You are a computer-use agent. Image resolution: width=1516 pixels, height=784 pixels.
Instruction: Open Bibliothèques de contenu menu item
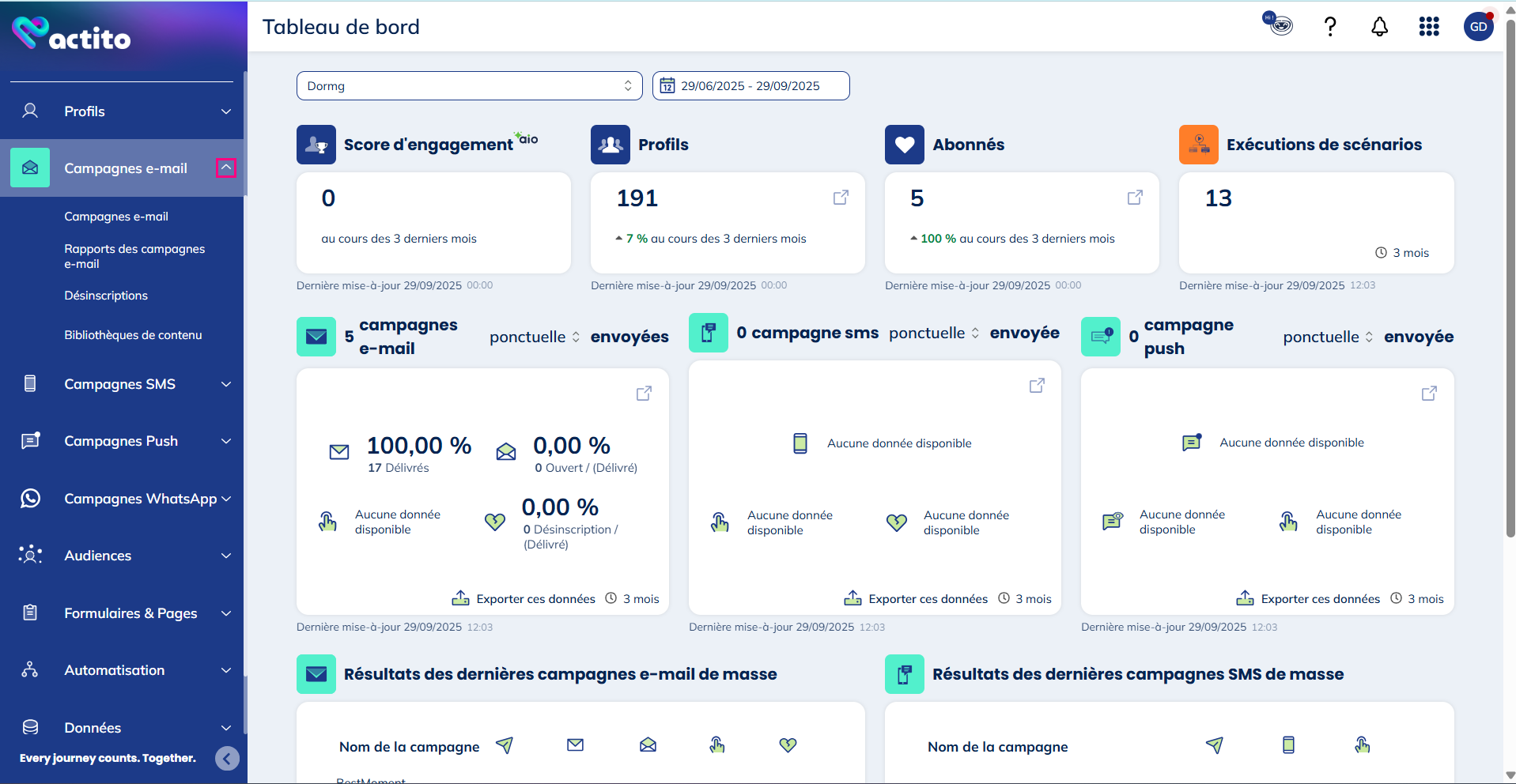click(133, 335)
